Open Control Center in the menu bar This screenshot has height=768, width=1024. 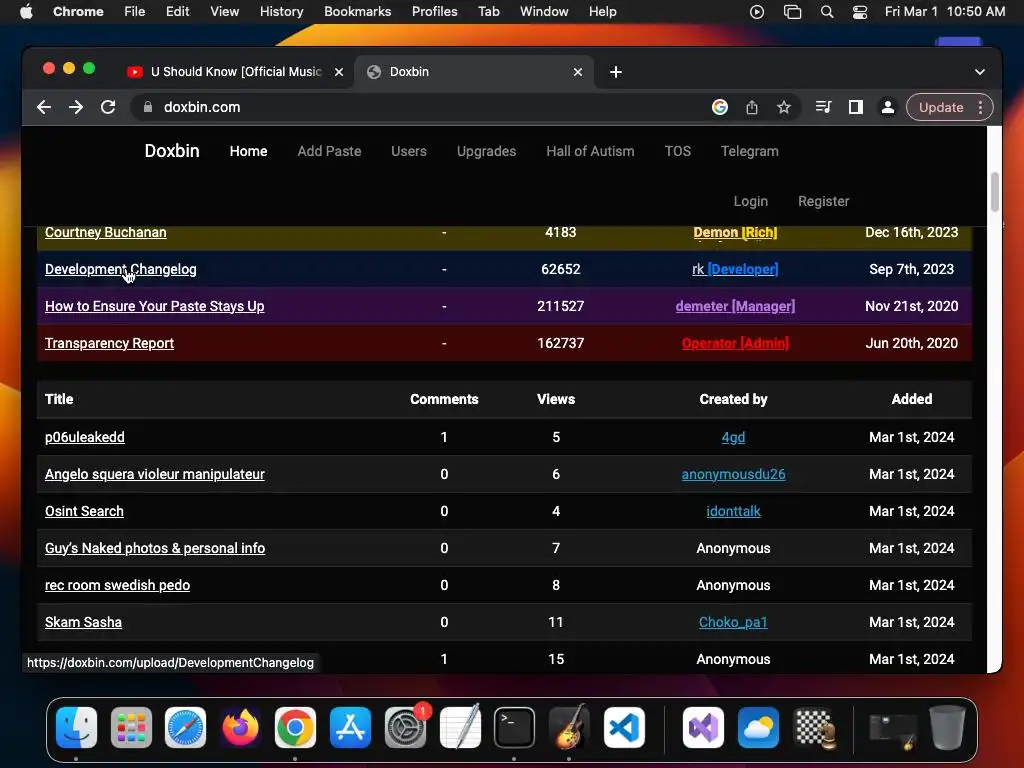(x=860, y=12)
